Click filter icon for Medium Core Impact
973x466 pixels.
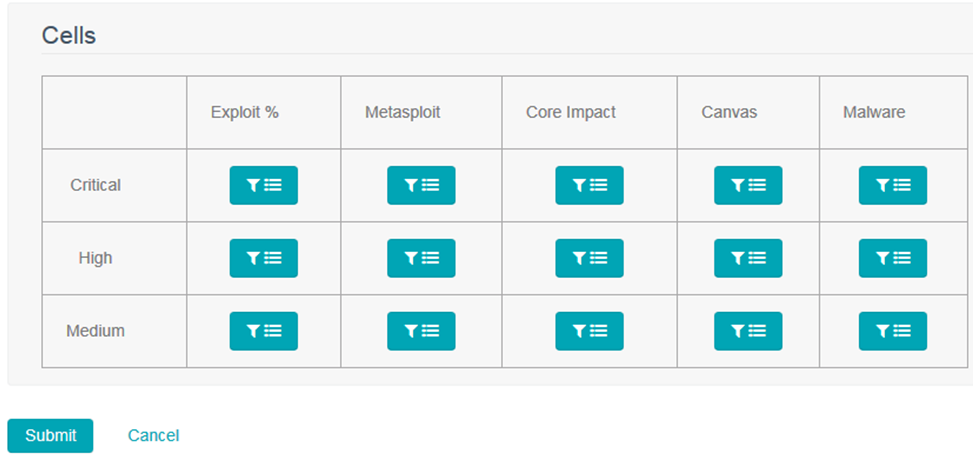[x=589, y=331]
